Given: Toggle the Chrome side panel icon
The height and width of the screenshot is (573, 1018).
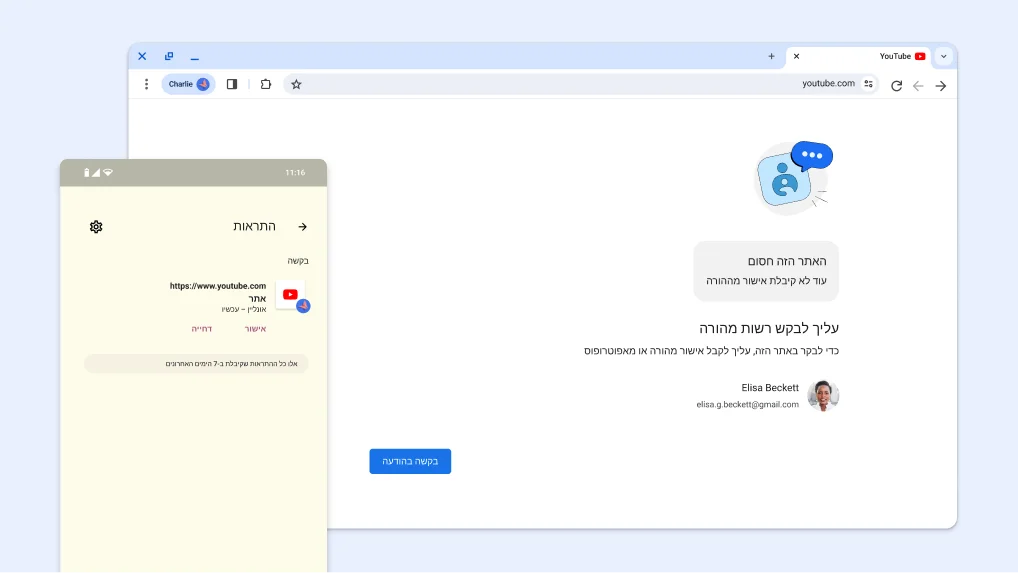Looking at the screenshot, I should click(232, 84).
